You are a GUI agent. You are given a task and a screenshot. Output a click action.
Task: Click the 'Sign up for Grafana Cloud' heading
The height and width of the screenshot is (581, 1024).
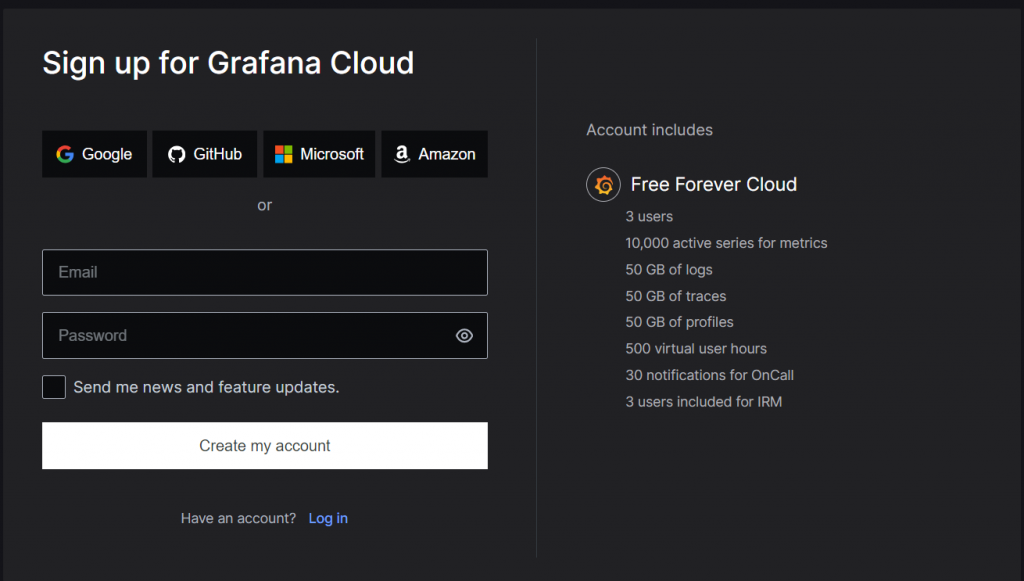pos(228,63)
